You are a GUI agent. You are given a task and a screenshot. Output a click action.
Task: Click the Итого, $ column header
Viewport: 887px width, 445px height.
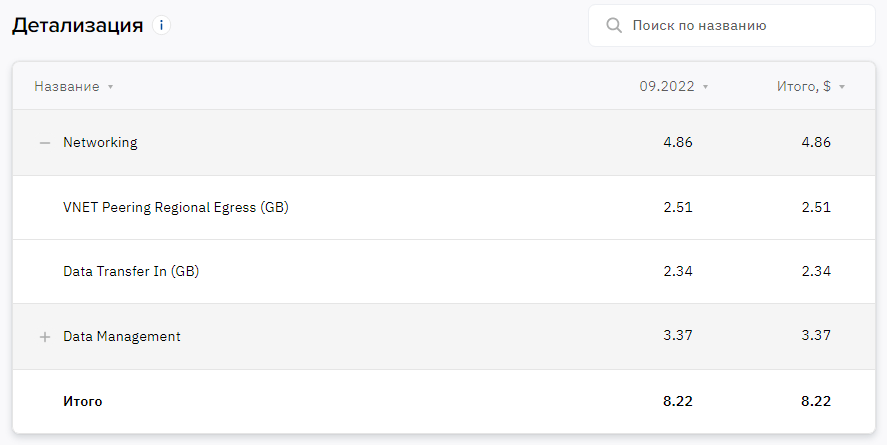click(804, 87)
